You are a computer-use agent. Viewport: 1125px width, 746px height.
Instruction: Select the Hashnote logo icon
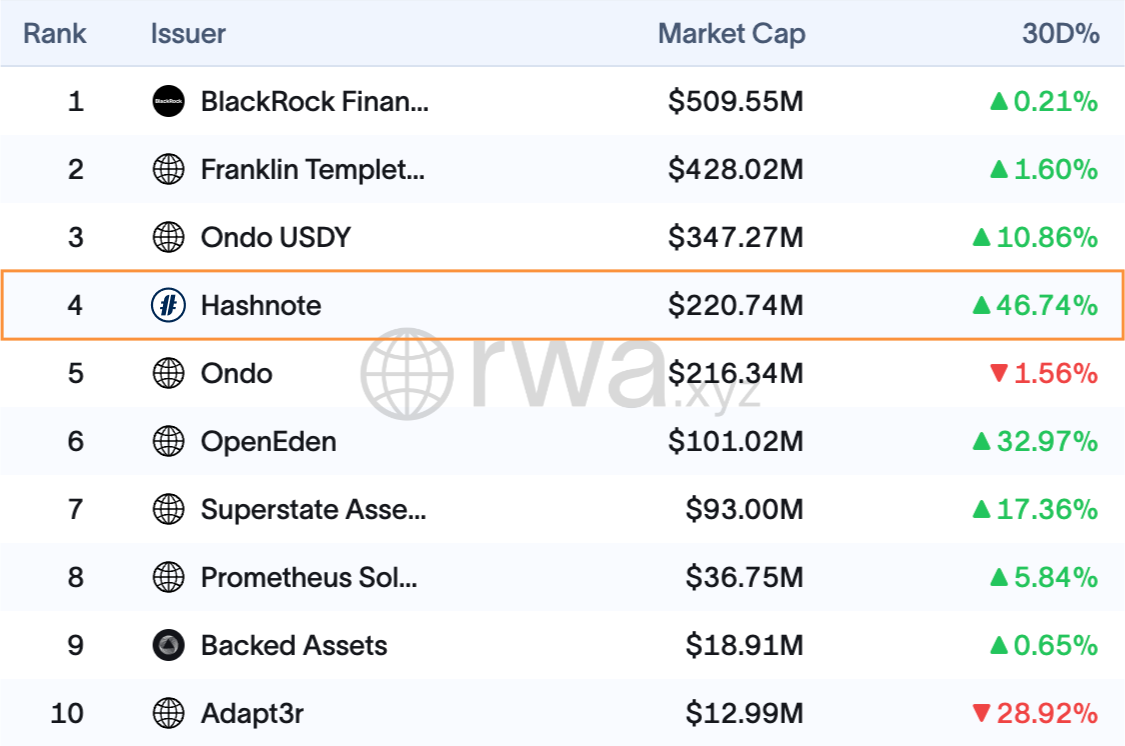(x=168, y=305)
